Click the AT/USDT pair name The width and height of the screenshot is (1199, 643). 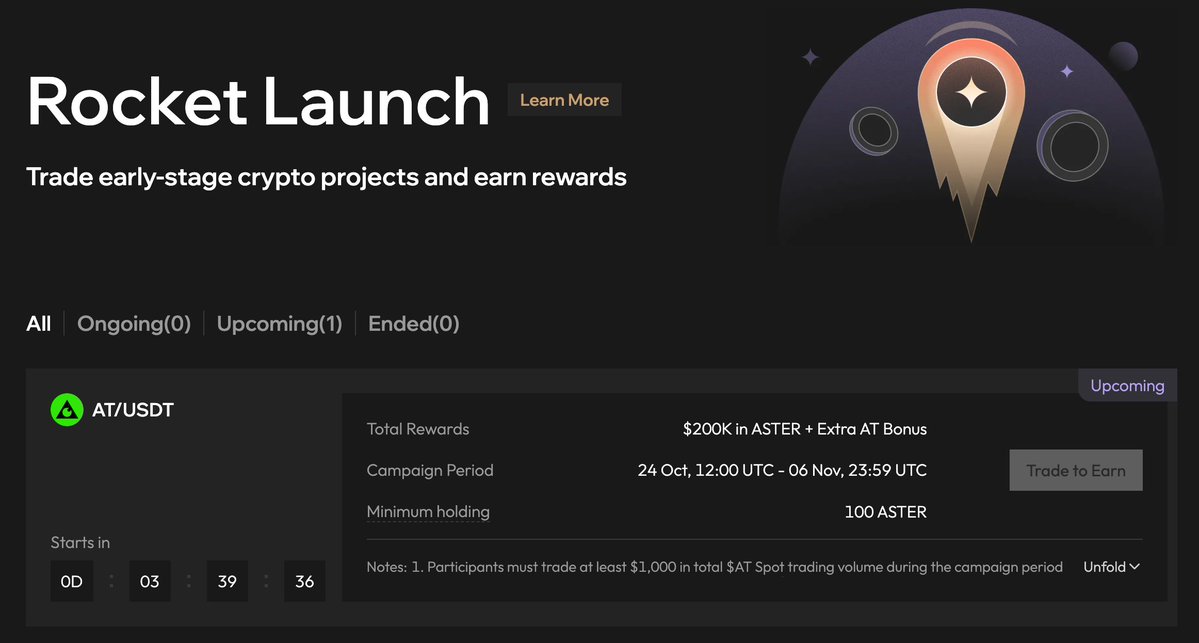click(133, 410)
